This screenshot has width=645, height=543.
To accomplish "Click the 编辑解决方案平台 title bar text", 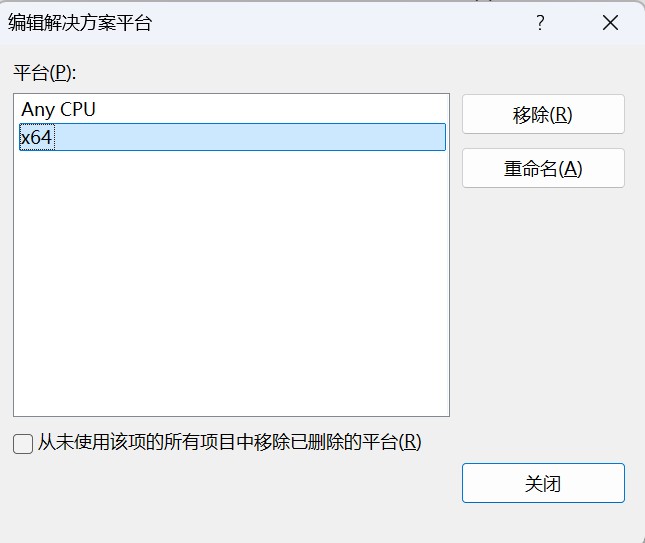I will (x=80, y=23).
